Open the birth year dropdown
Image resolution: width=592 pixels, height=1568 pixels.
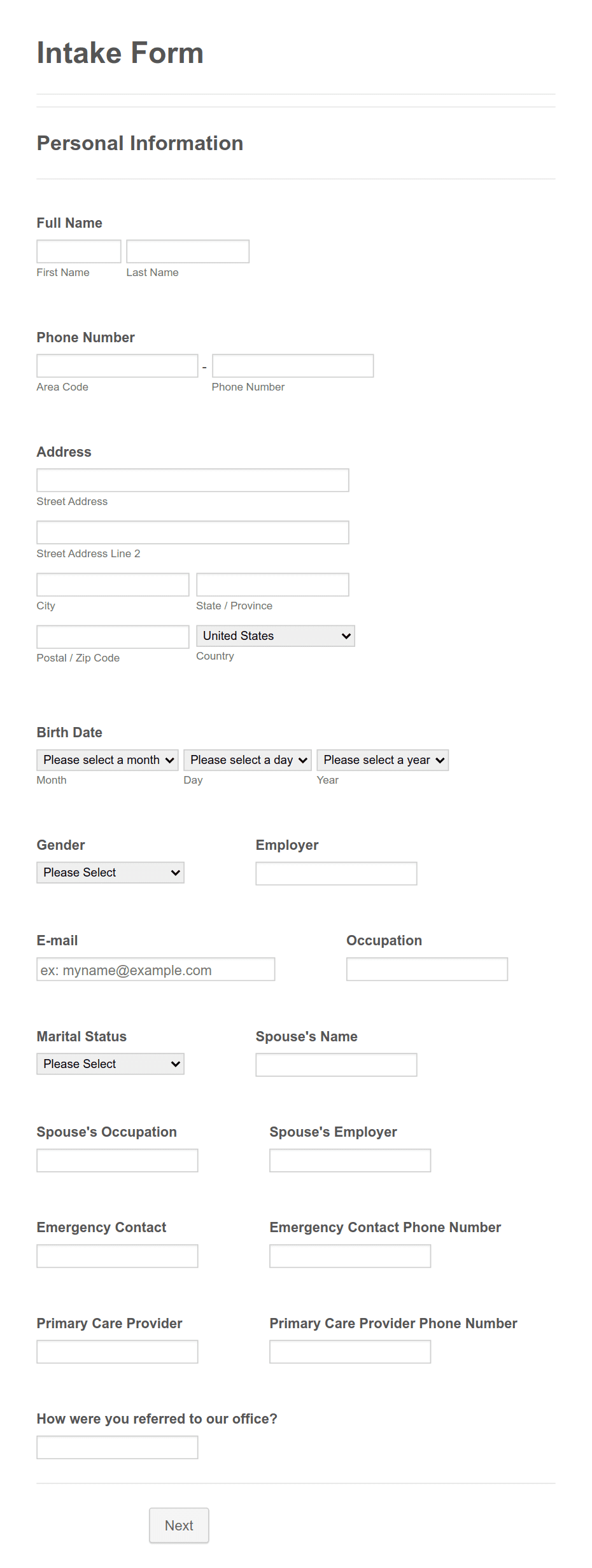coord(382,760)
